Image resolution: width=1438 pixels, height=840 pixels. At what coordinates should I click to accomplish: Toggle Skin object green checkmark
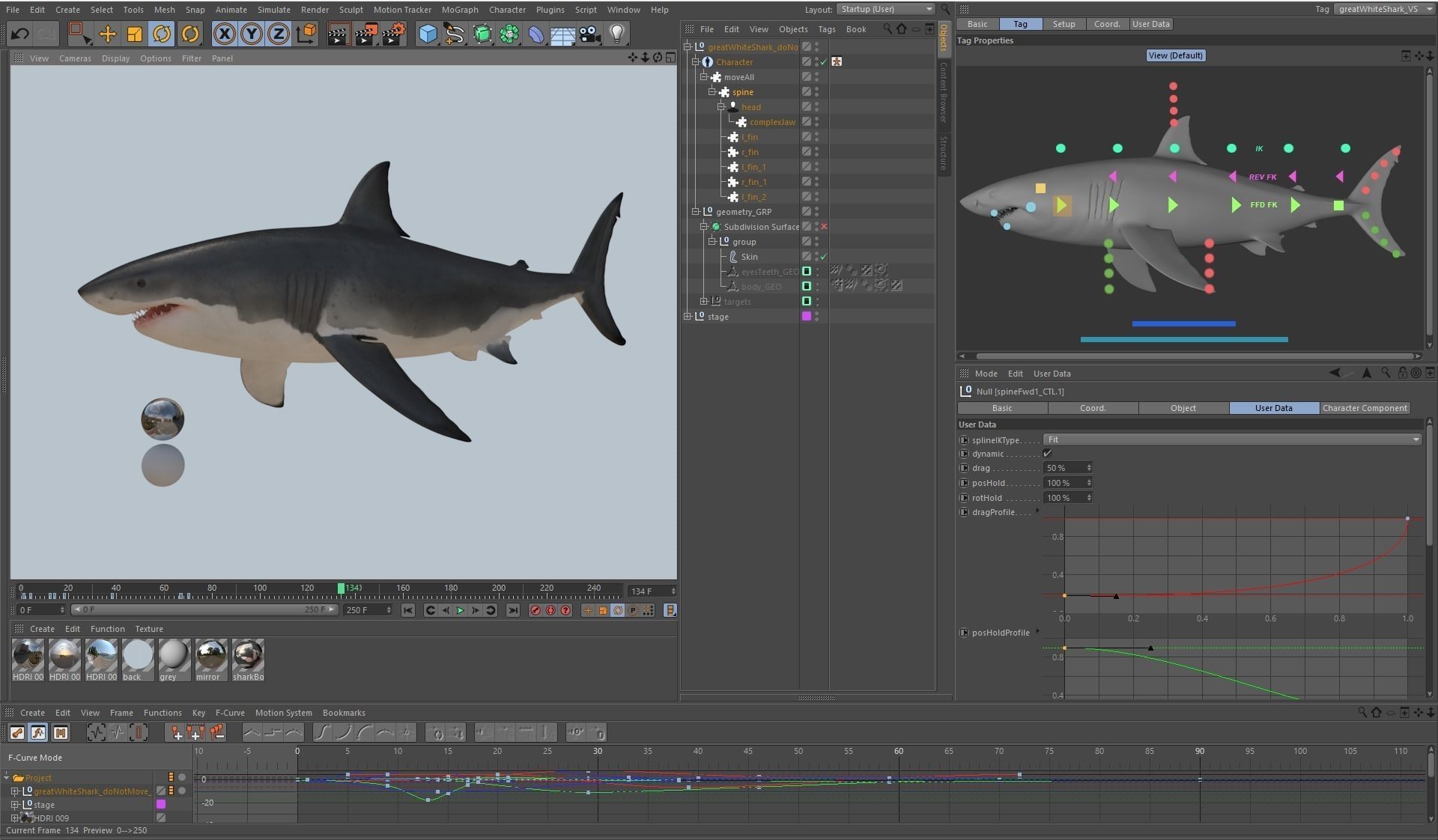pyautogui.click(x=824, y=257)
